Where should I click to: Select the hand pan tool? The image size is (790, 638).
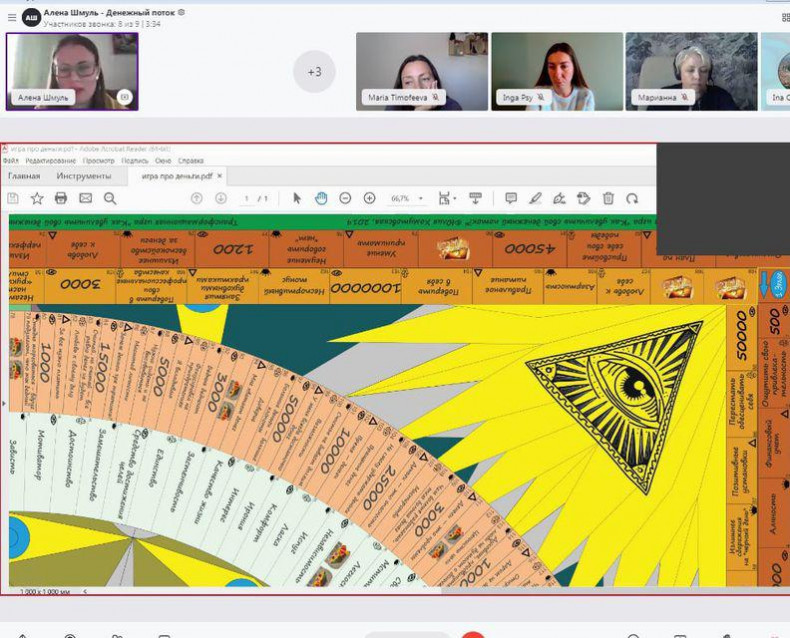click(x=321, y=198)
